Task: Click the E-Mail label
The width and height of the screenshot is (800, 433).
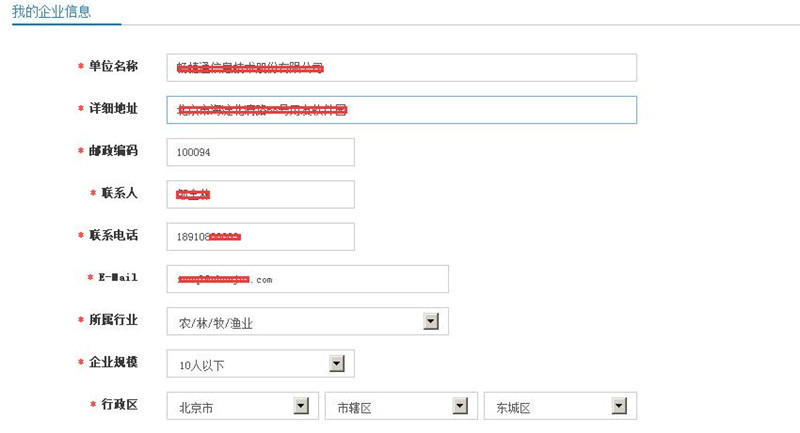Action: pos(118,277)
